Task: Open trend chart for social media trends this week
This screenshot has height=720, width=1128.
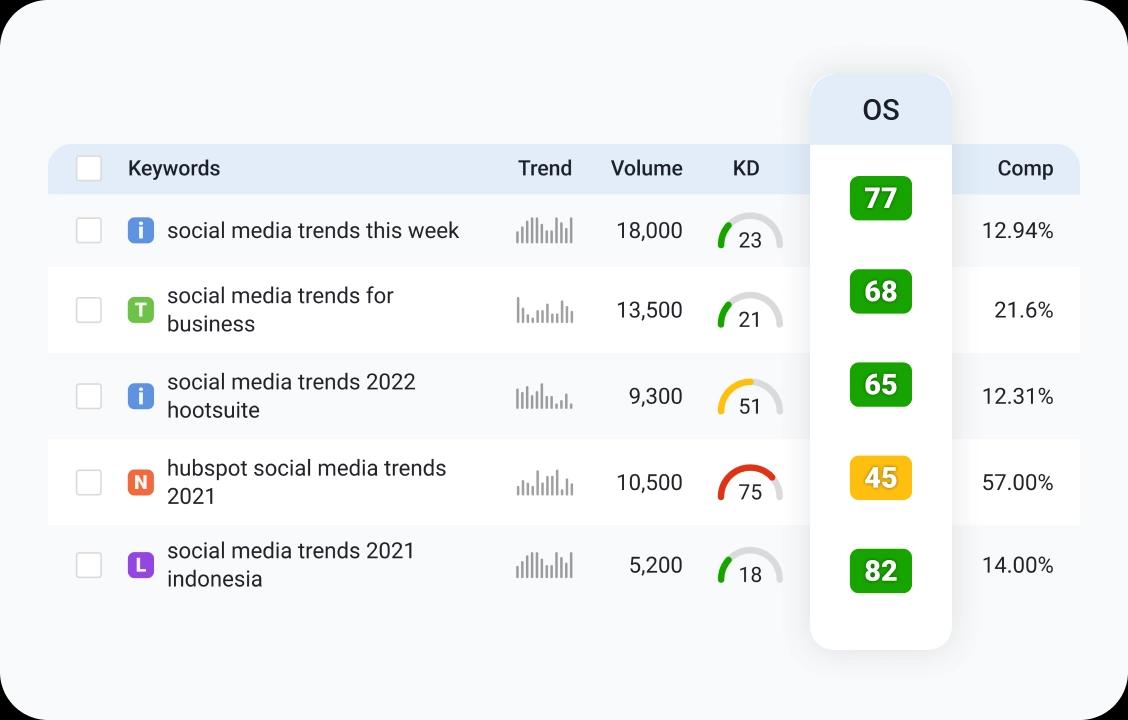Action: pos(544,231)
